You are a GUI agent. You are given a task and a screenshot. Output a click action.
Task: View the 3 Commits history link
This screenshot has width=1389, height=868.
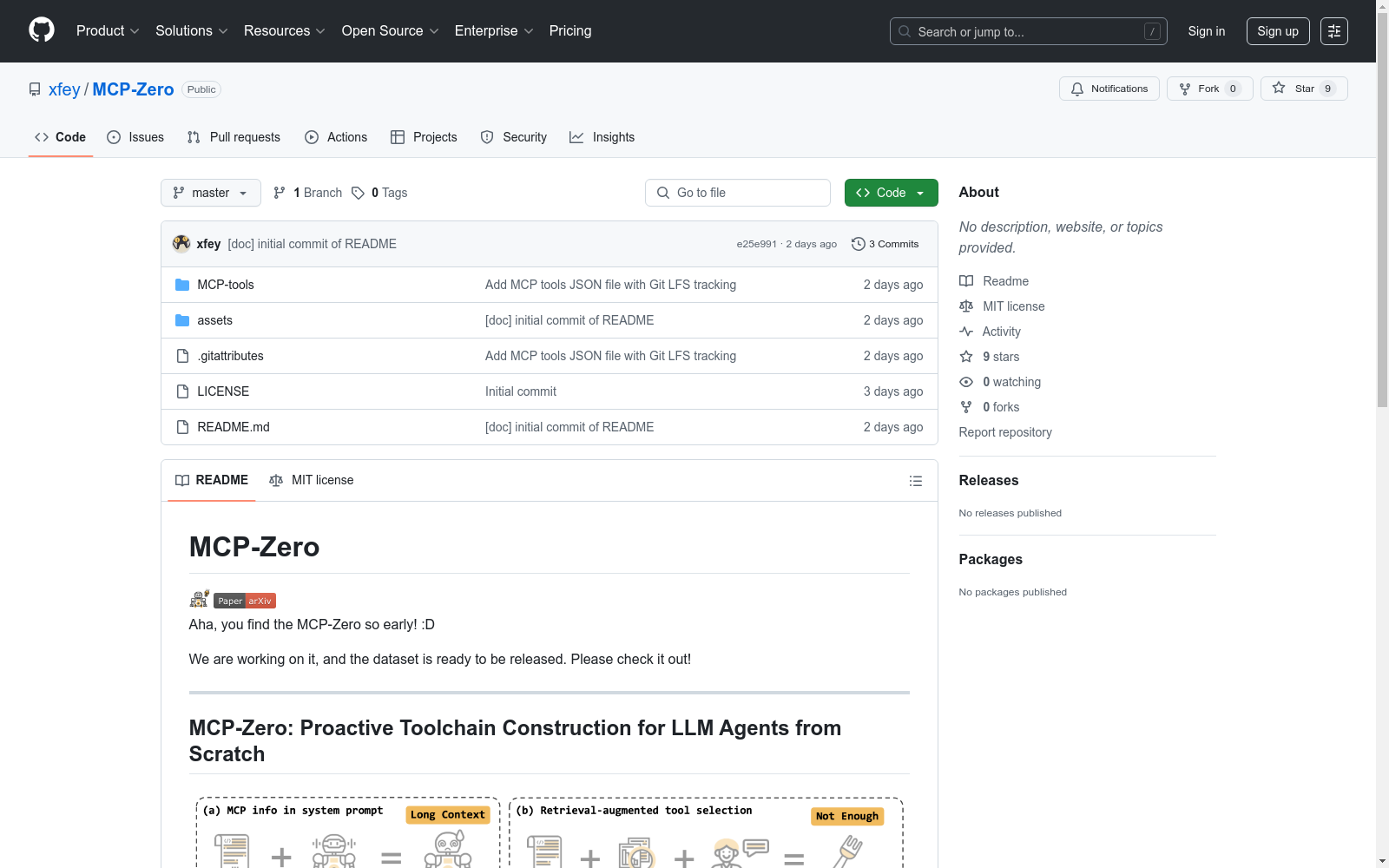(x=885, y=244)
